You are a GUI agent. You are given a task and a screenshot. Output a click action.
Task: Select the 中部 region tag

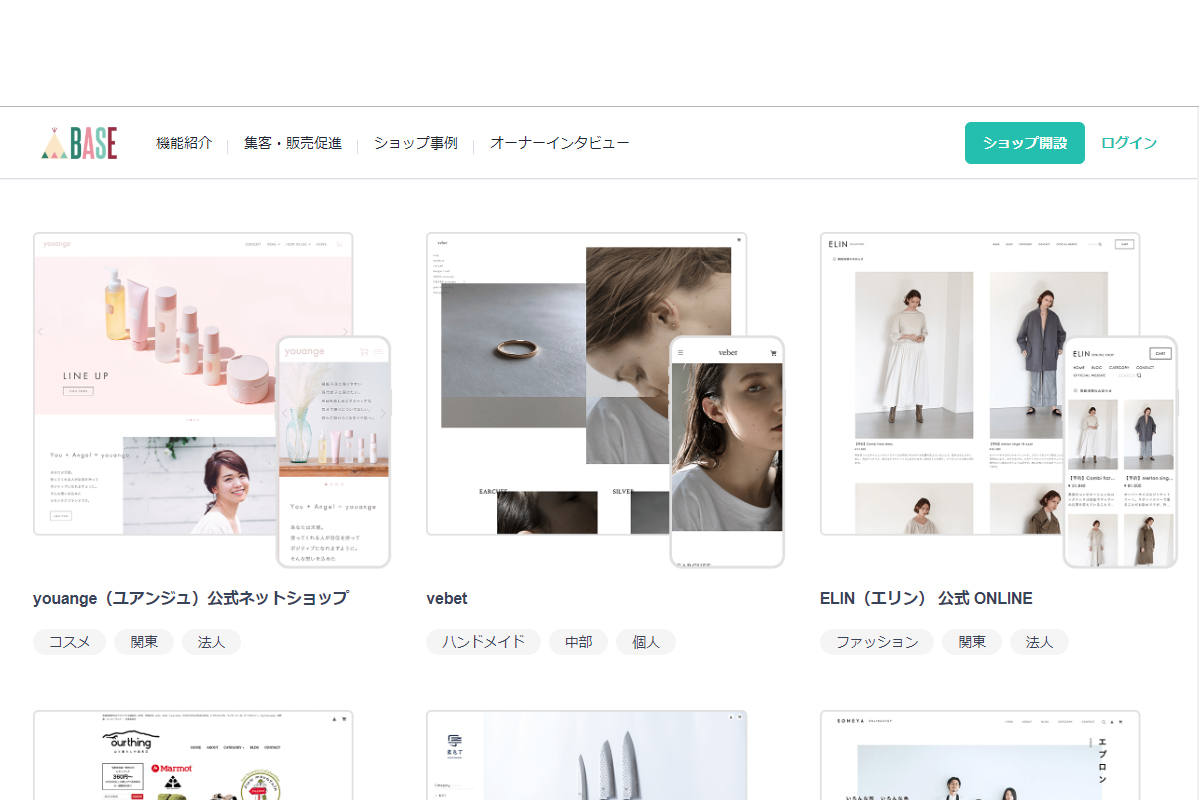pos(578,642)
